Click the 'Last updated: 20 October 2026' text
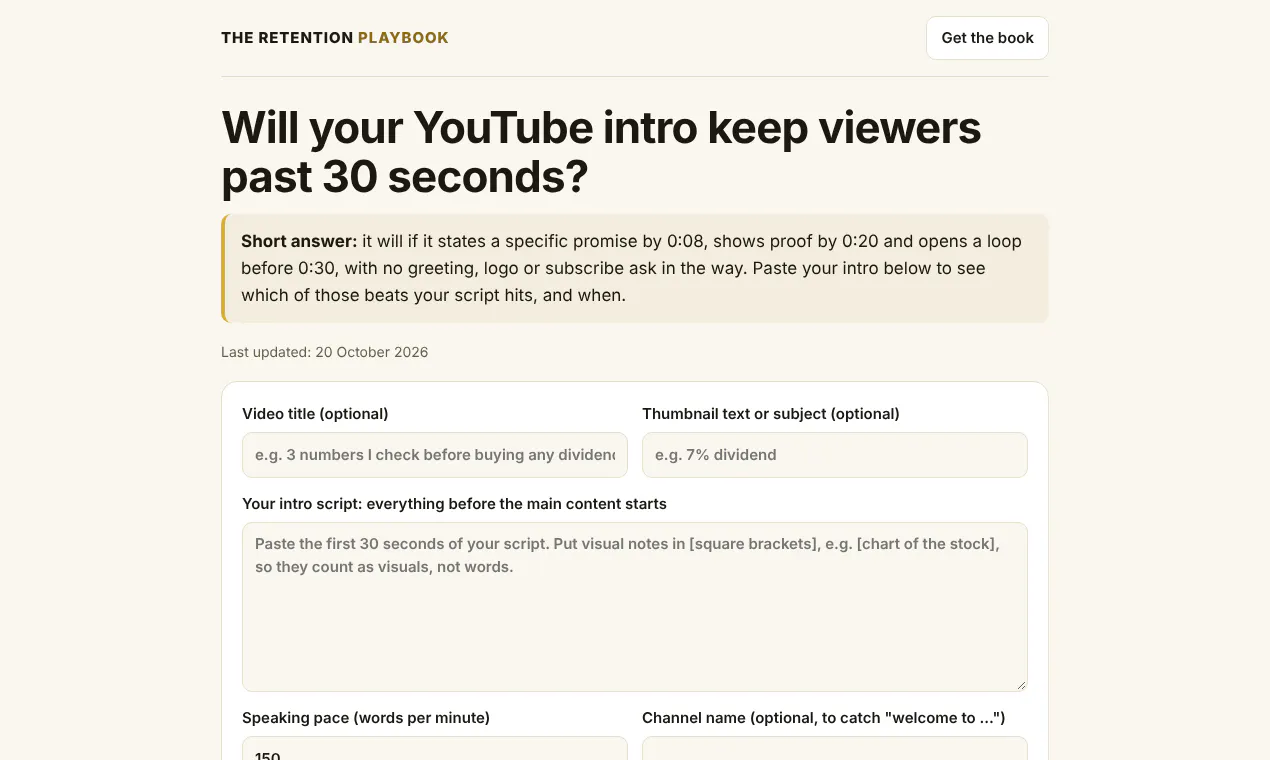1270x760 pixels. coord(325,352)
